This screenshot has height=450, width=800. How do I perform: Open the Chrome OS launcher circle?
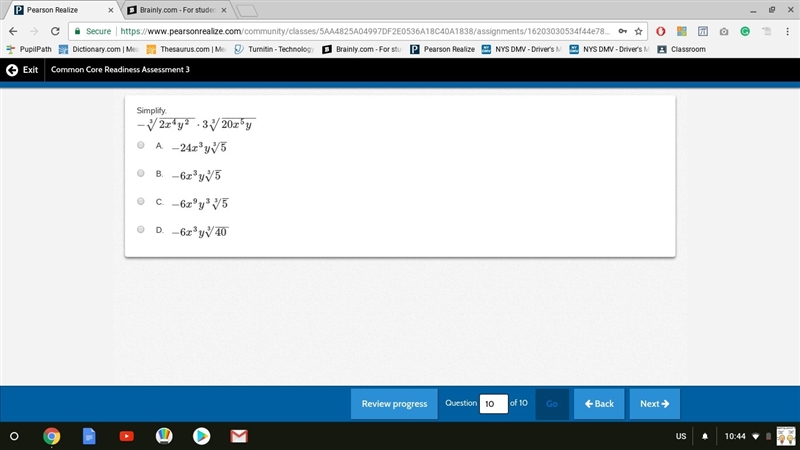(14, 436)
